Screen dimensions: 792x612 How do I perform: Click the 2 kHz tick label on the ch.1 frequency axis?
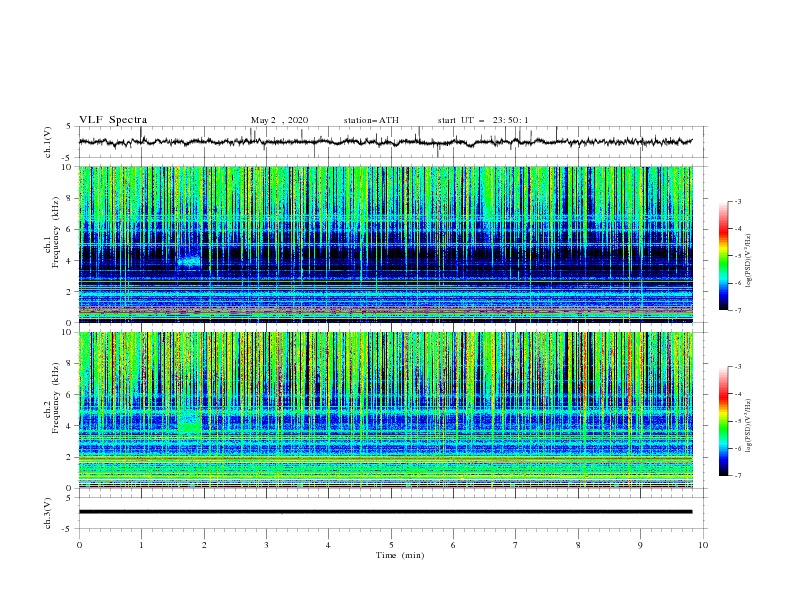[x=70, y=291]
